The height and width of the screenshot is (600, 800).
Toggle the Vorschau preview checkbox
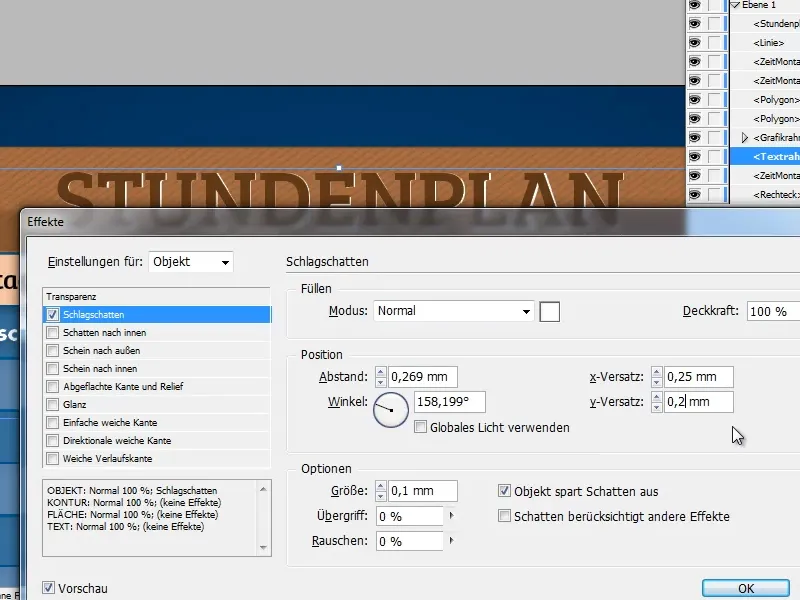48,588
